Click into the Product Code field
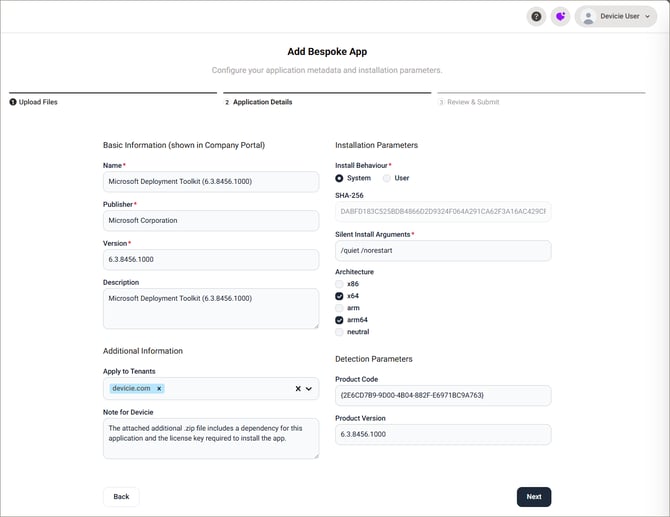The image size is (670, 517). point(443,395)
